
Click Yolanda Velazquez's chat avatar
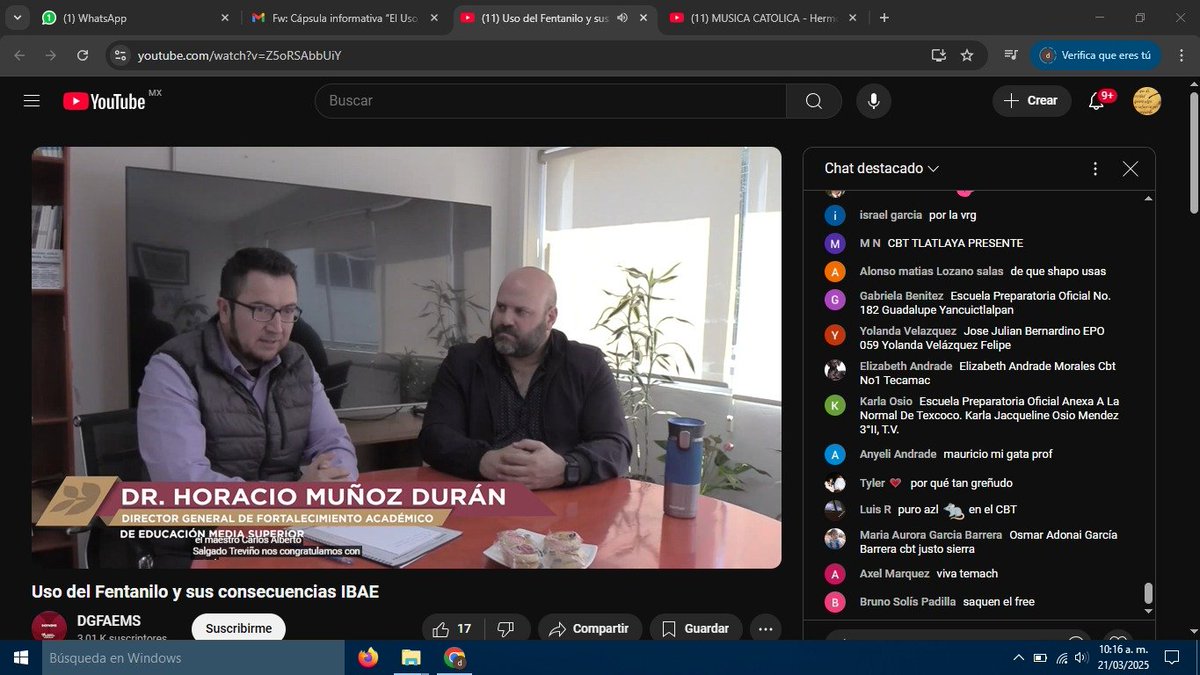pos(835,335)
